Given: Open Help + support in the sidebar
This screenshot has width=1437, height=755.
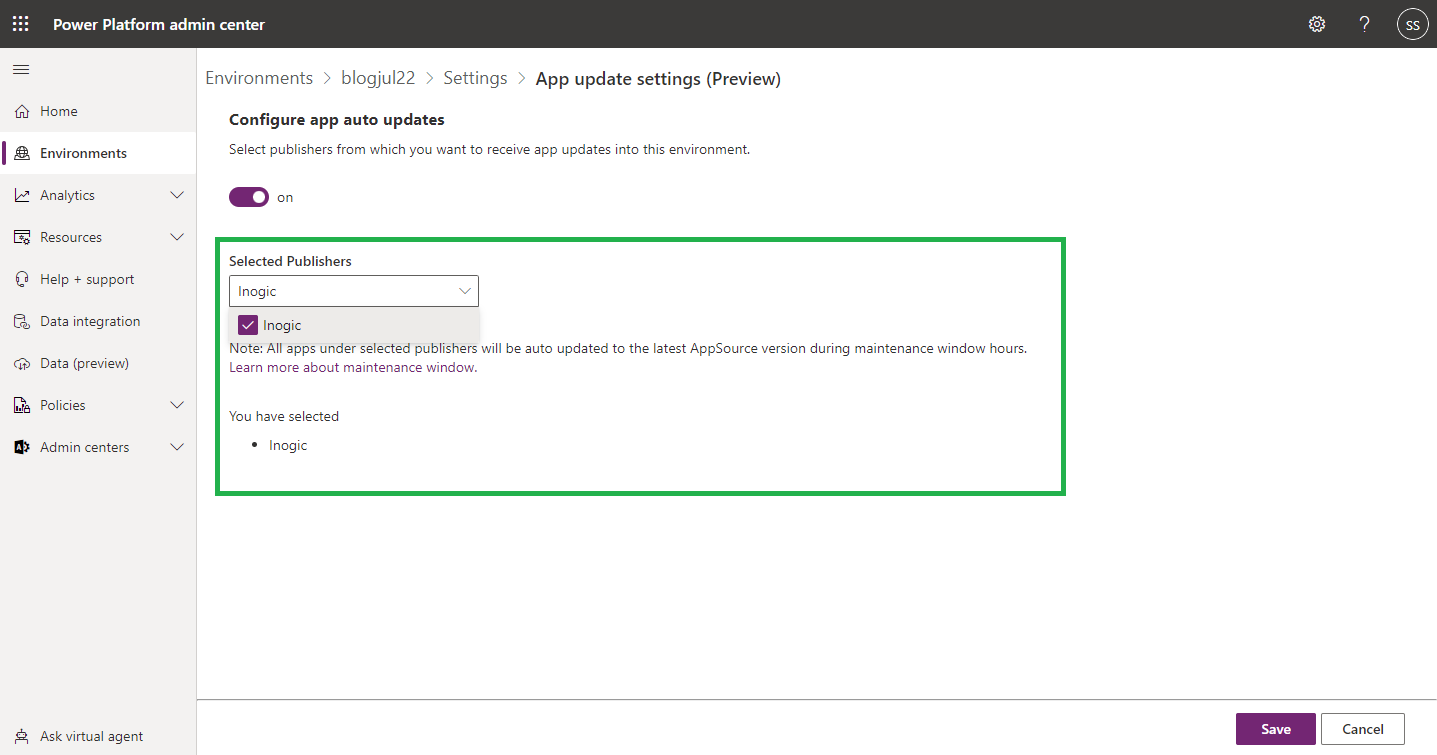Looking at the screenshot, I should (x=98, y=279).
